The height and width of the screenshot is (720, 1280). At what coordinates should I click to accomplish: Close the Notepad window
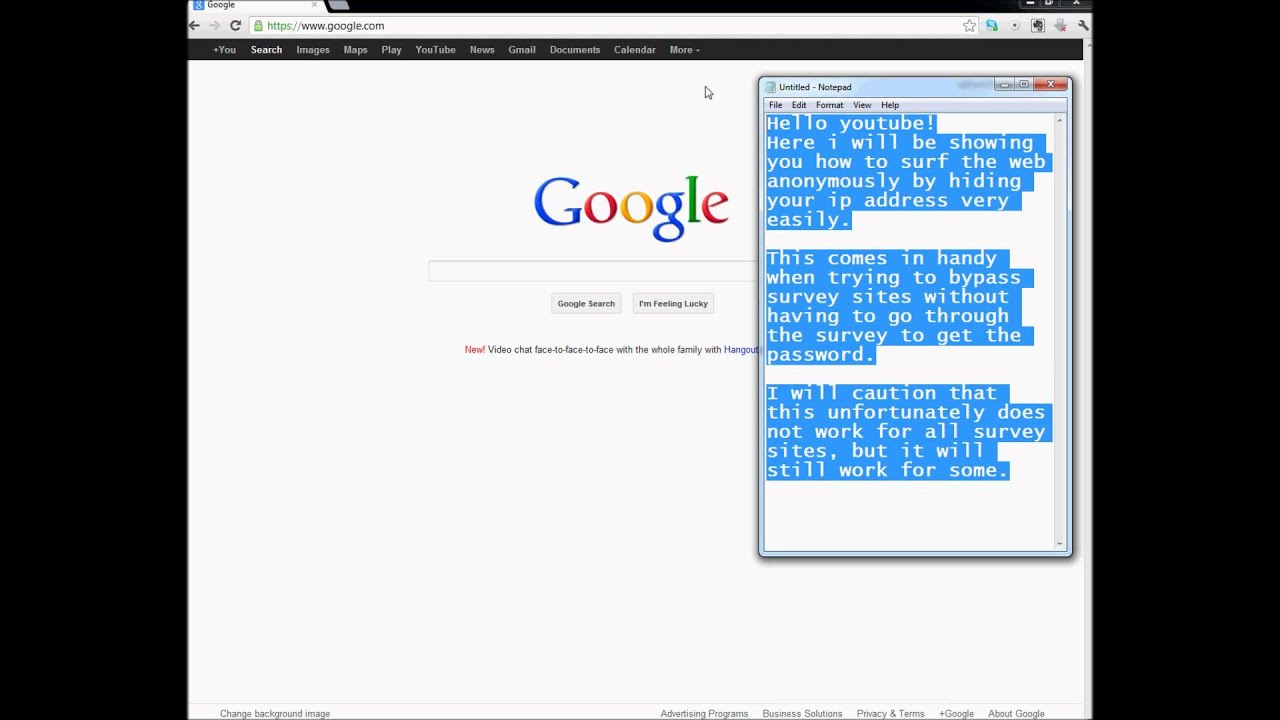(1051, 85)
